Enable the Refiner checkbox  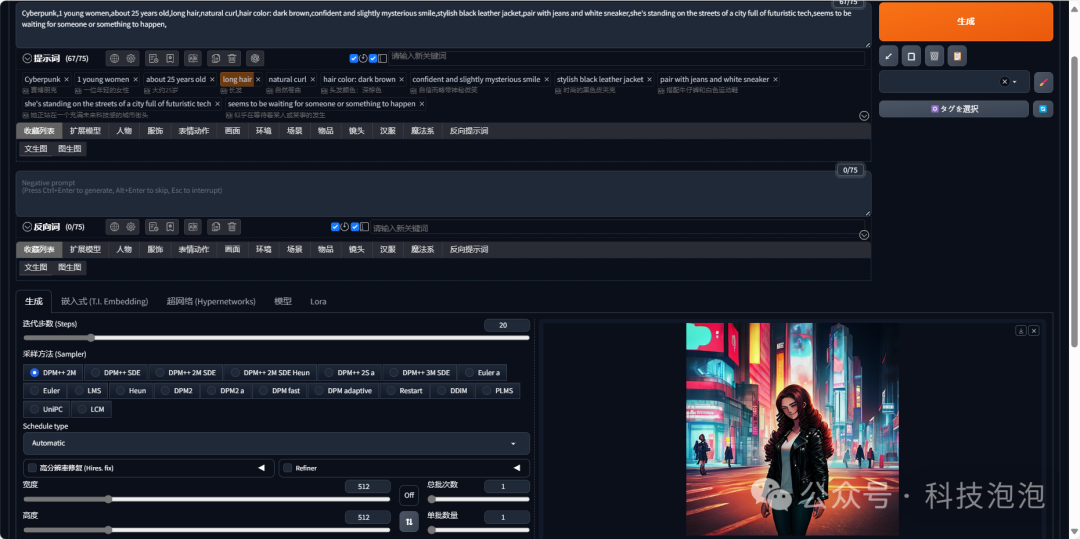click(x=288, y=468)
